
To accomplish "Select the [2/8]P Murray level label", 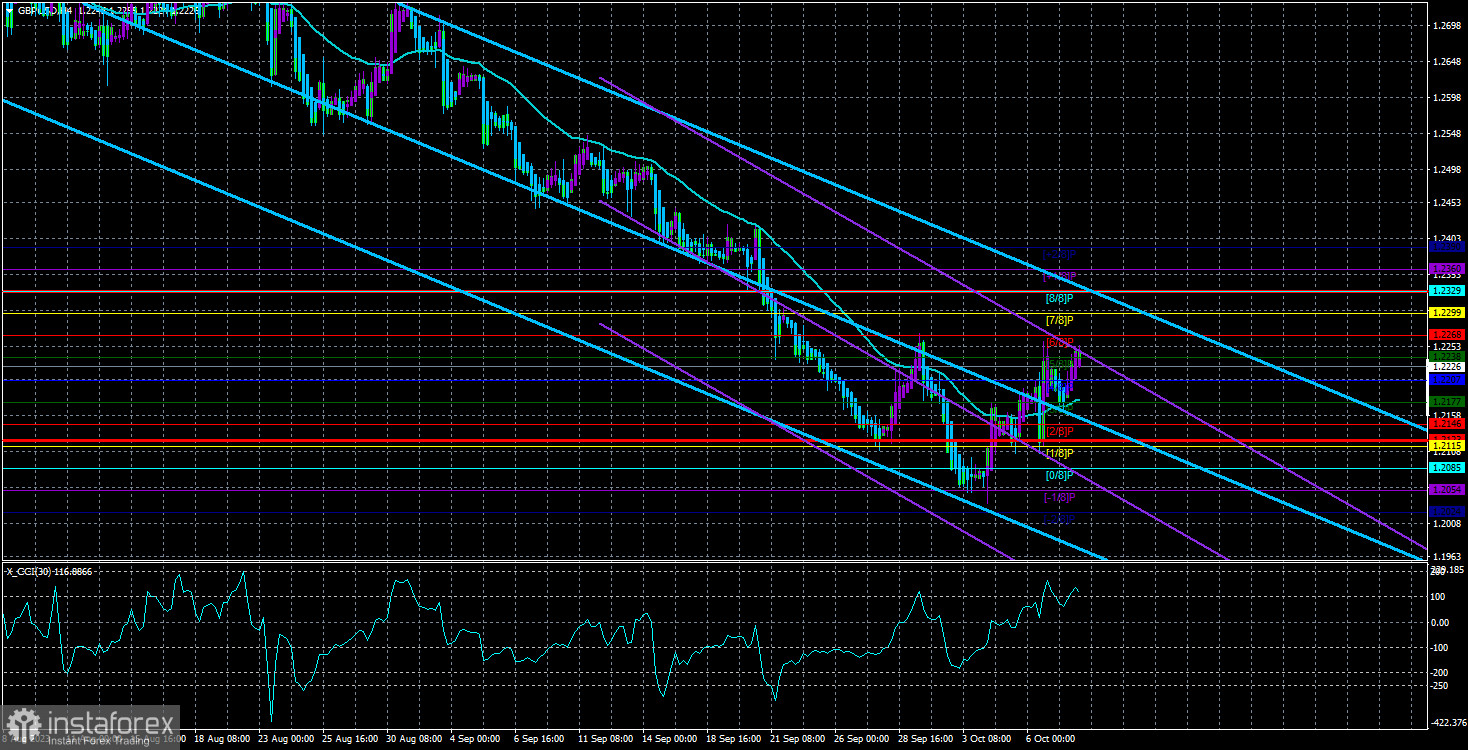I will [x=1059, y=431].
